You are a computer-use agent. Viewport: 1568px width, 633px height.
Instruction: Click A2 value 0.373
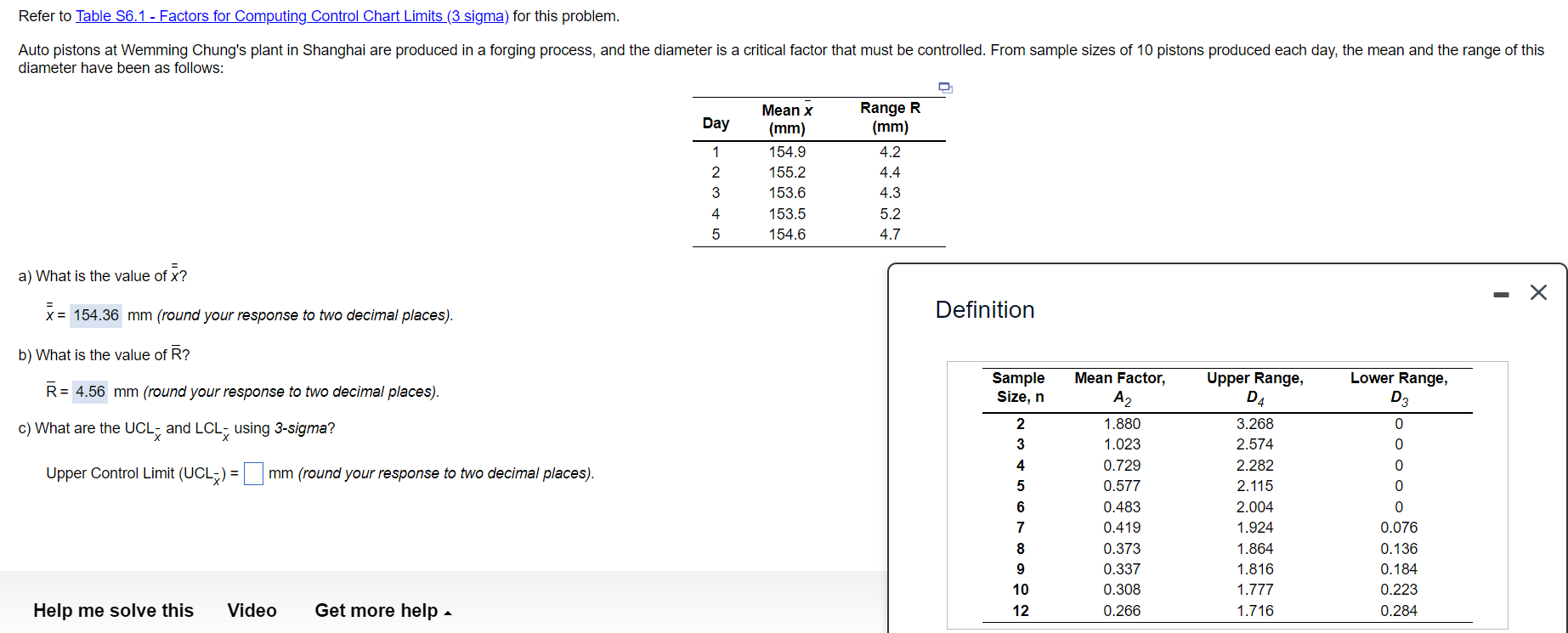pyautogui.click(x=1122, y=549)
